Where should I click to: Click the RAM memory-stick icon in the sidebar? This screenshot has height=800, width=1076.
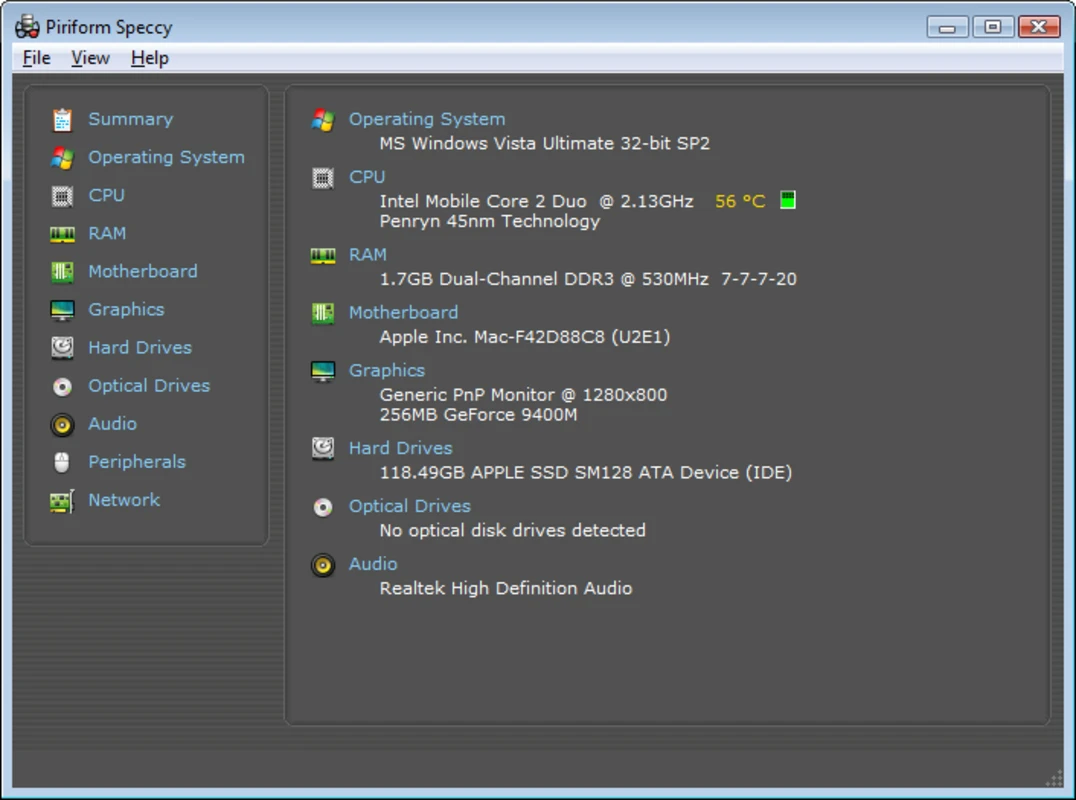coord(61,233)
